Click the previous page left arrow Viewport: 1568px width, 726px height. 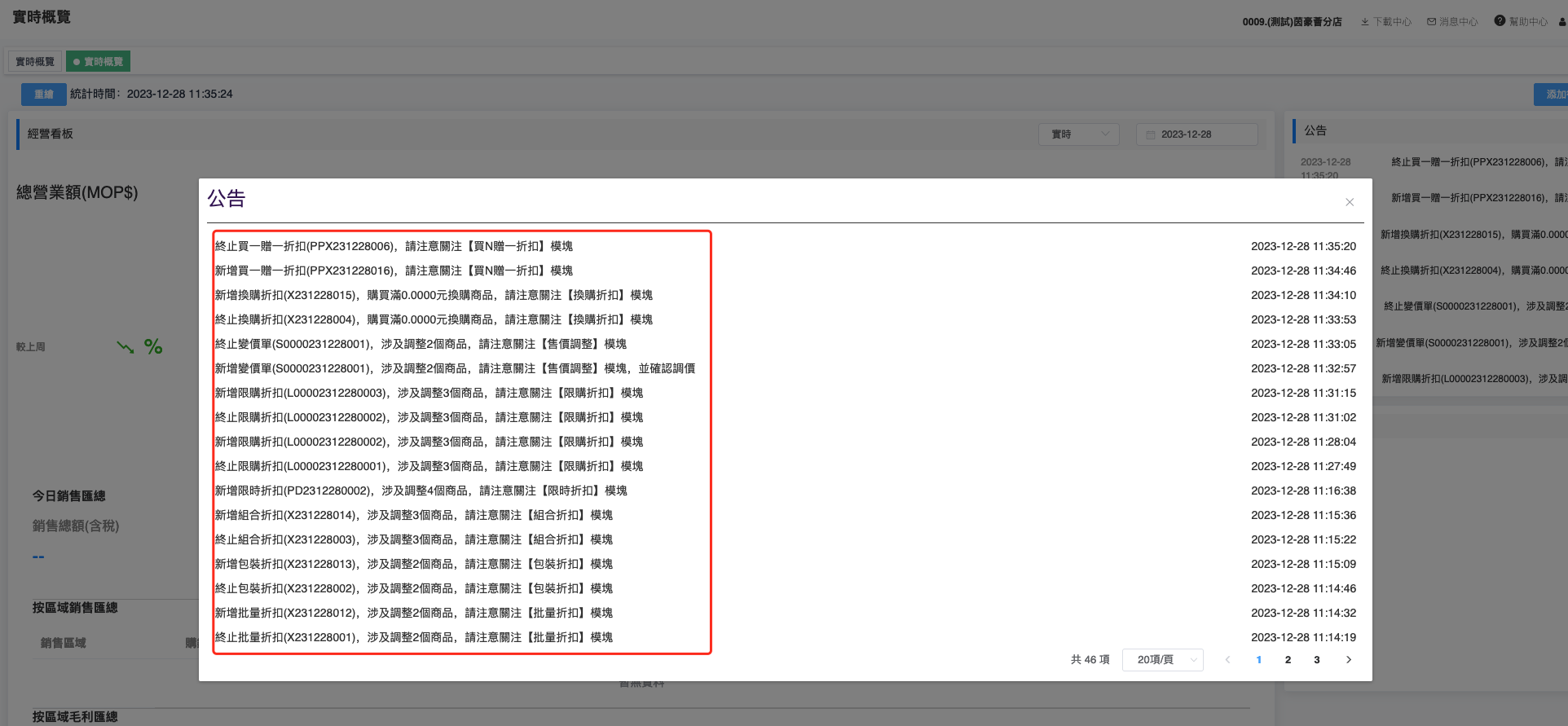click(x=1228, y=660)
